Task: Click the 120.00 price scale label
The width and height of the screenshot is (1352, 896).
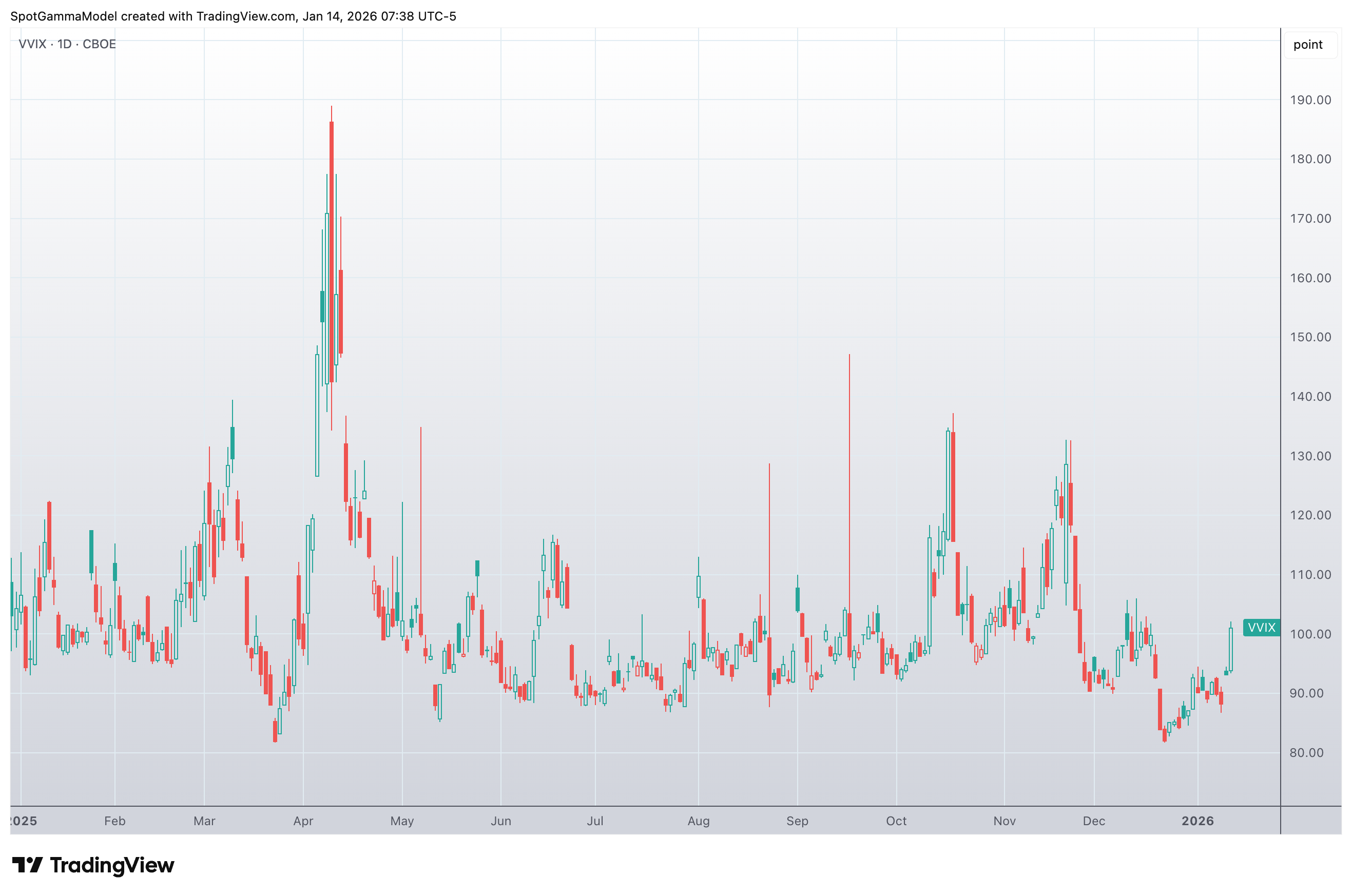Action: pyautogui.click(x=1310, y=515)
